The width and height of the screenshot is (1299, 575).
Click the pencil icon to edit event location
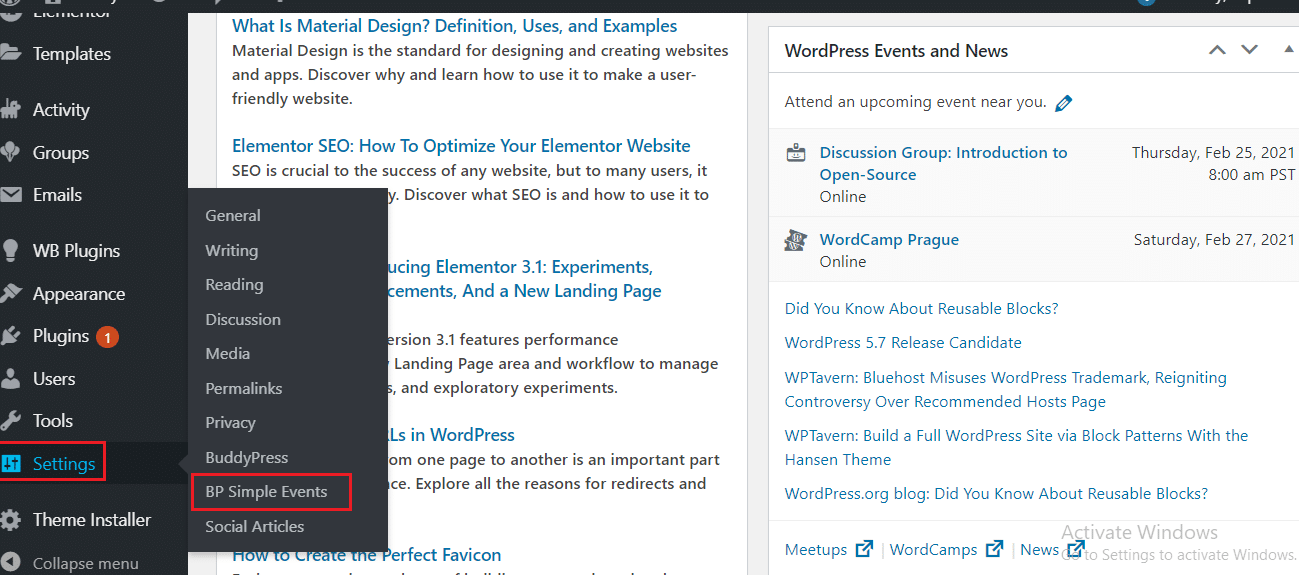[1064, 103]
